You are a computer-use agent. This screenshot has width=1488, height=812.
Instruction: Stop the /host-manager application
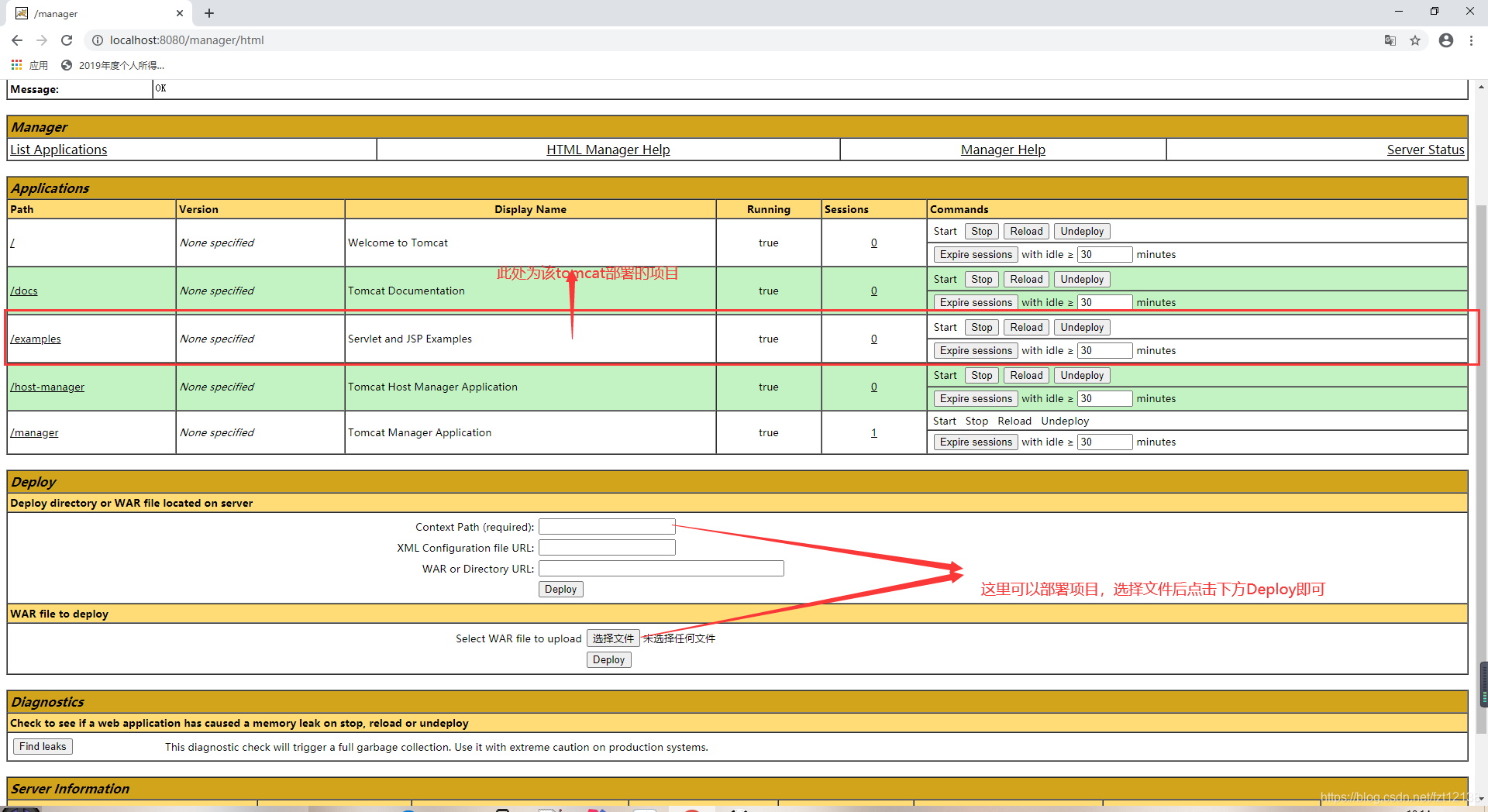coord(981,375)
